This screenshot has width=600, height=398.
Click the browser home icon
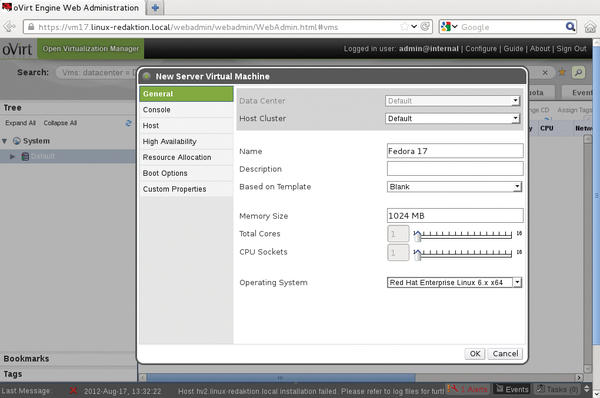(590, 27)
